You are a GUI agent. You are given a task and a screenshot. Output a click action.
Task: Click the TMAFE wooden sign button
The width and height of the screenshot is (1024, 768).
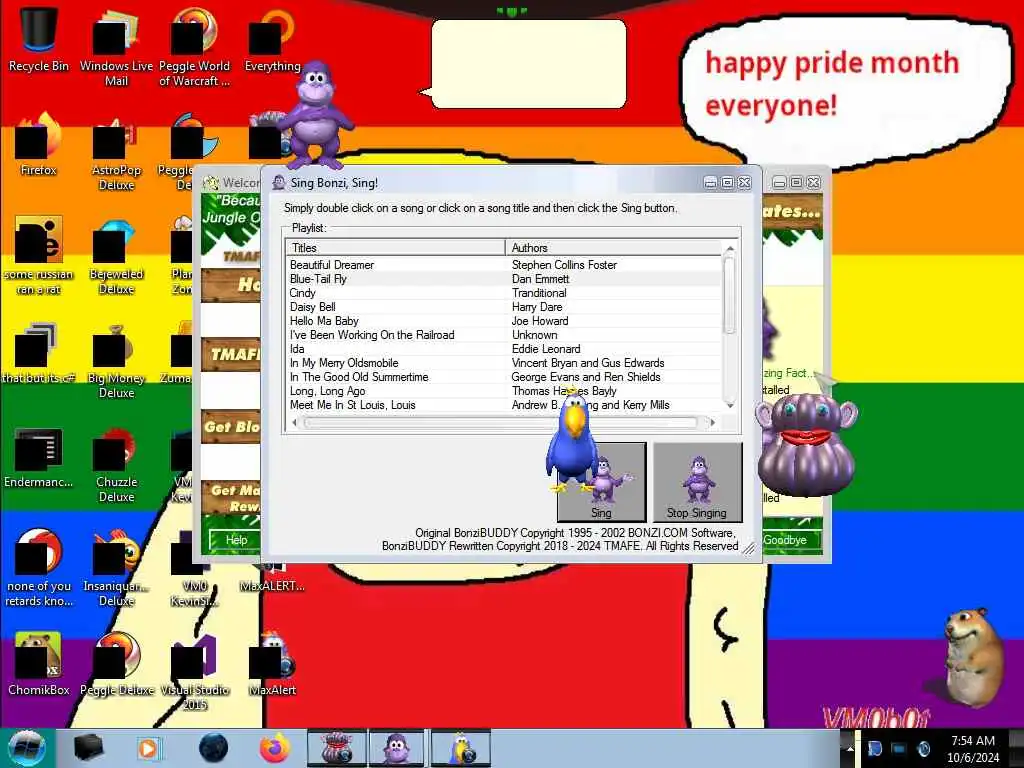[232, 355]
